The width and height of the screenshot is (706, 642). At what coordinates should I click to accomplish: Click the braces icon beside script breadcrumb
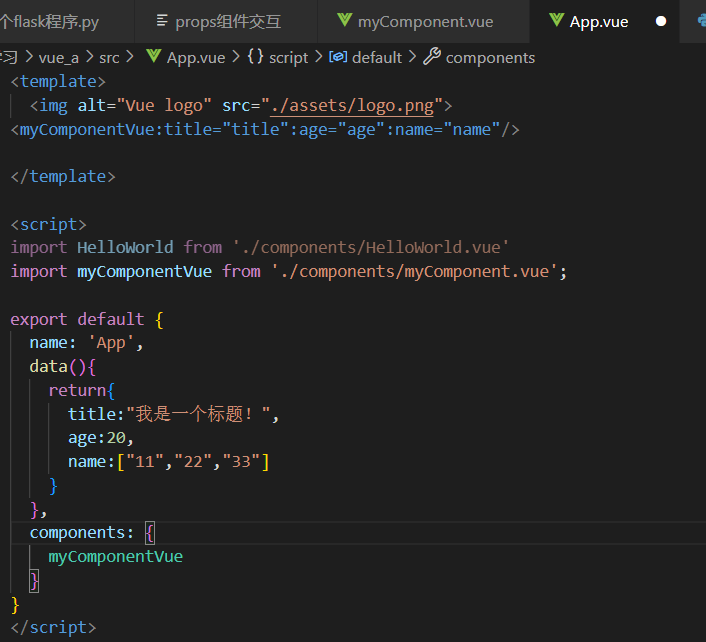(255, 57)
